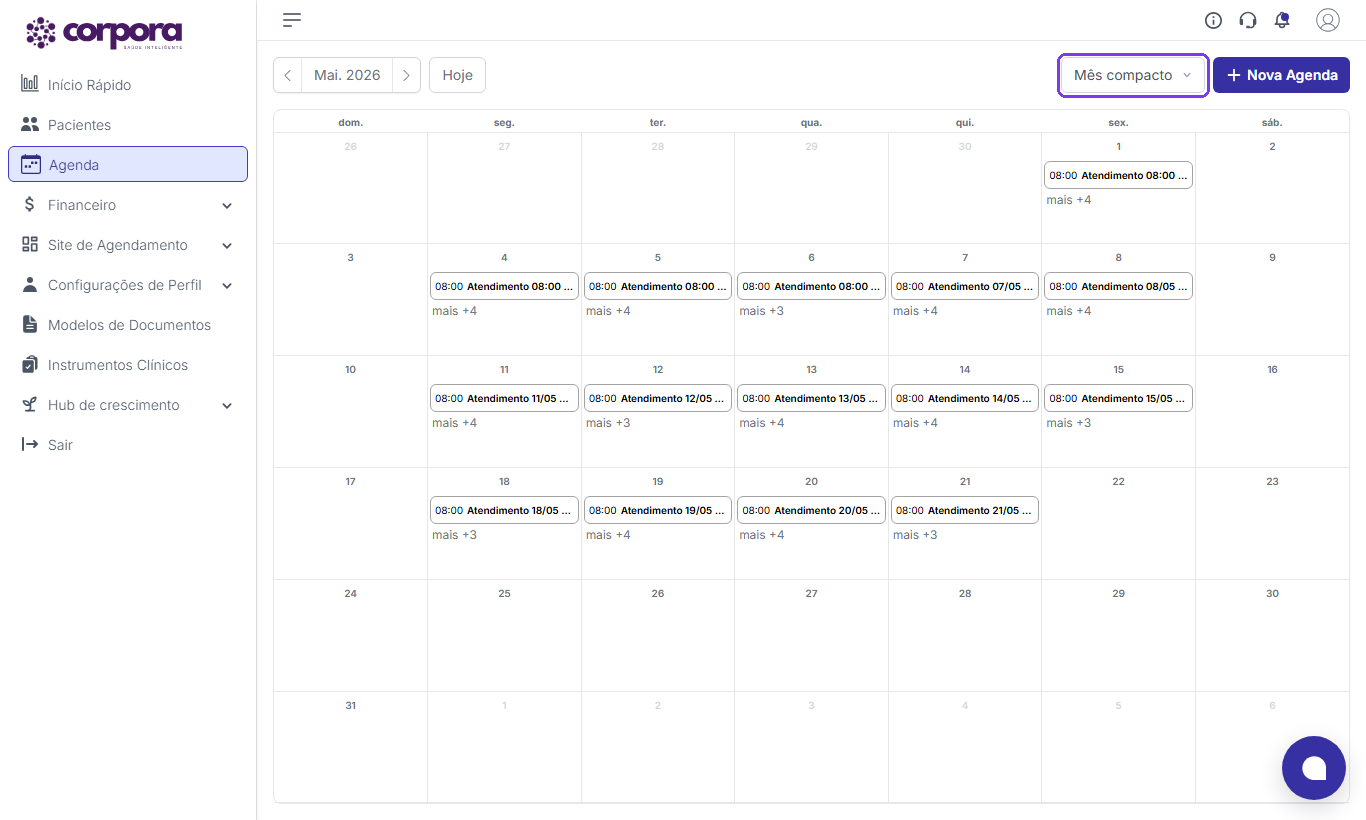Click the Pacientes people icon
The height and width of the screenshot is (820, 1366).
coord(30,125)
